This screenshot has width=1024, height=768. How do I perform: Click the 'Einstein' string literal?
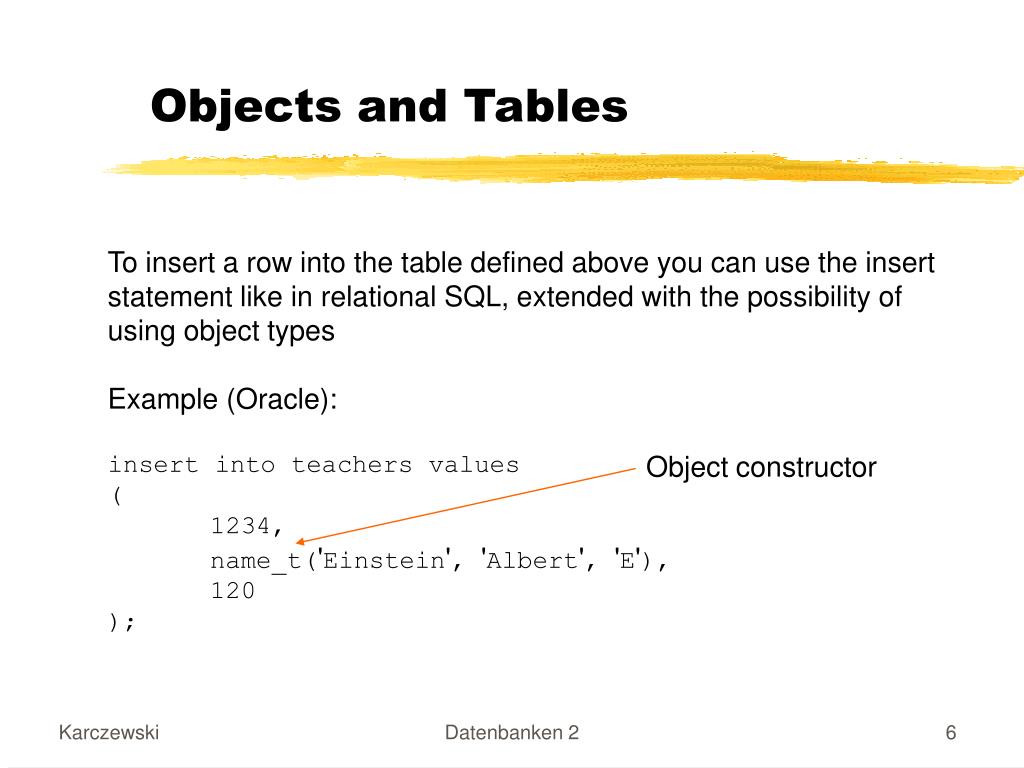pyautogui.click(x=384, y=561)
